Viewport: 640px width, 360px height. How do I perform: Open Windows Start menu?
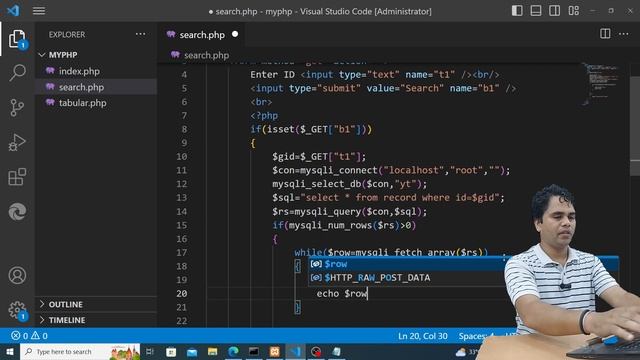tap(10, 351)
